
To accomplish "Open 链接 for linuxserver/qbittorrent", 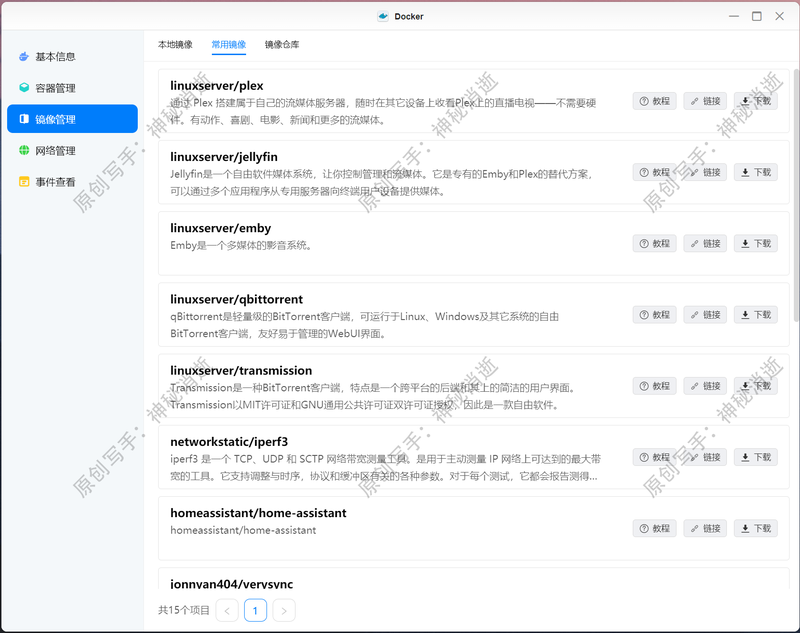I will click(705, 315).
